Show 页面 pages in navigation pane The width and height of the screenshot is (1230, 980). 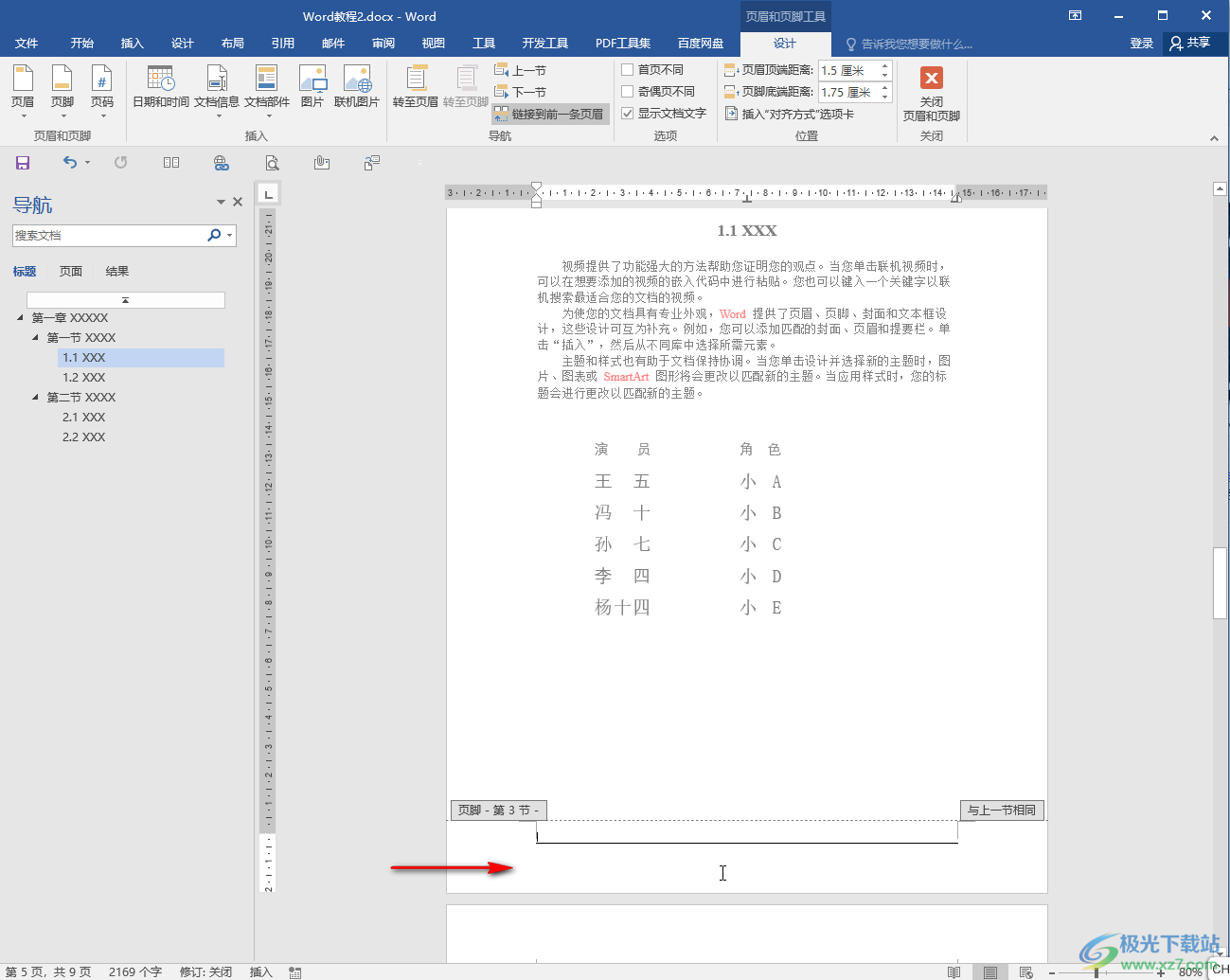[71, 271]
